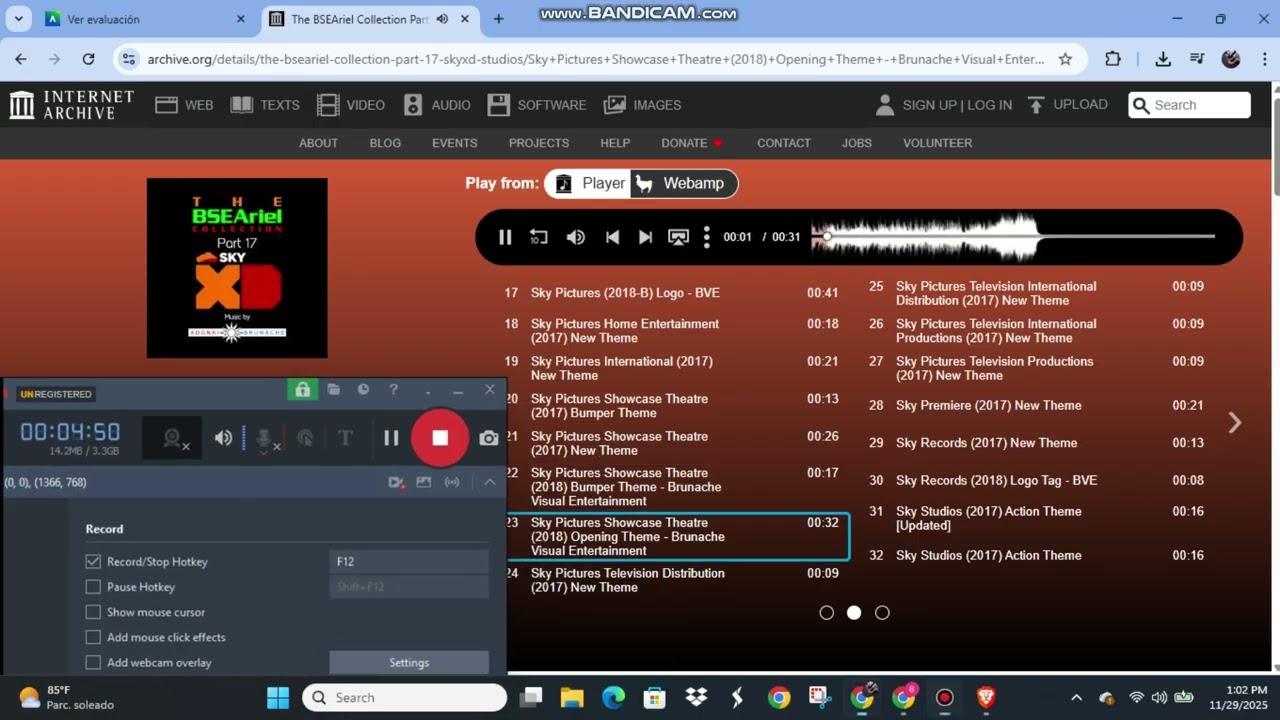Open Chrome downloads icon
This screenshot has height=720, width=1280.
pos(1163,59)
